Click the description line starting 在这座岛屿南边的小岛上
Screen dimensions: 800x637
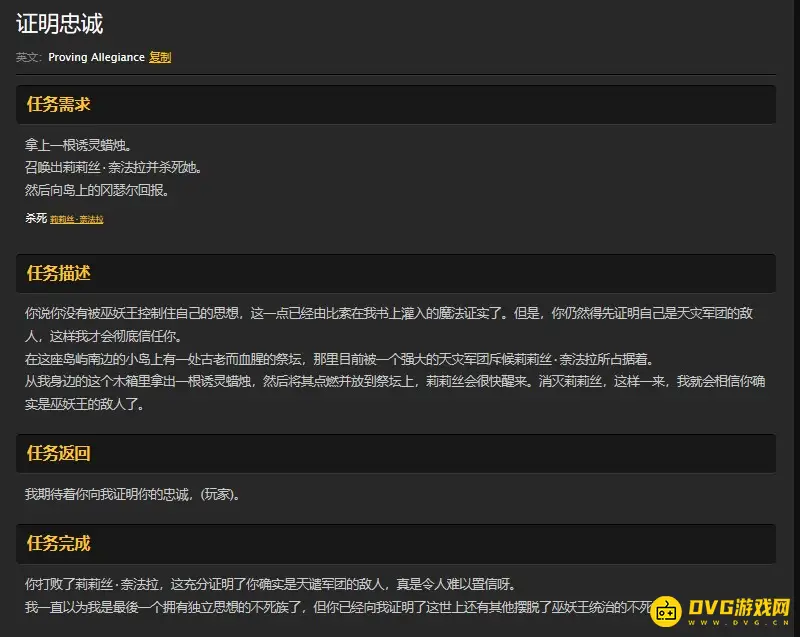tap(339, 359)
